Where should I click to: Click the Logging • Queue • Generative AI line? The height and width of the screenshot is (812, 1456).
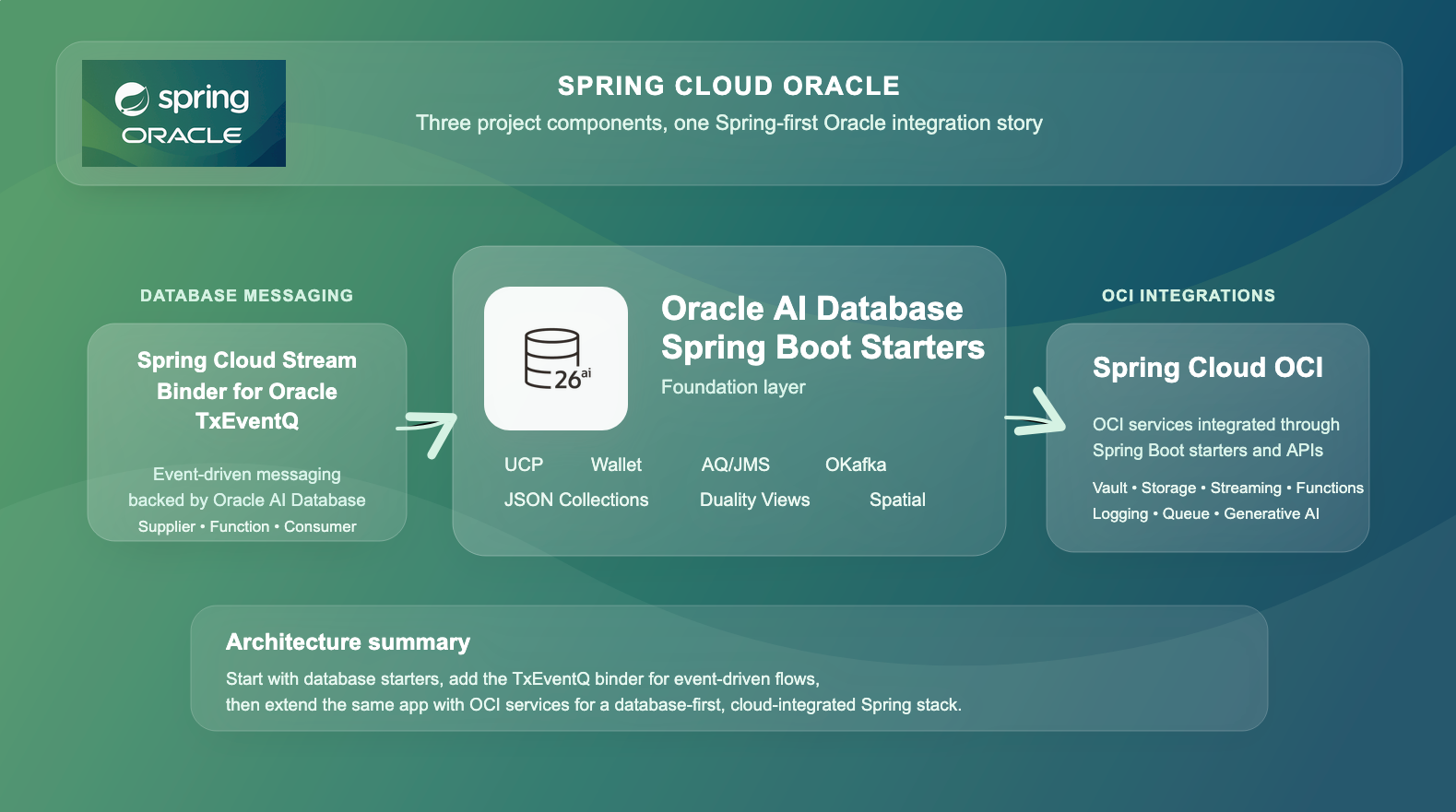pyautogui.click(x=1205, y=513)
